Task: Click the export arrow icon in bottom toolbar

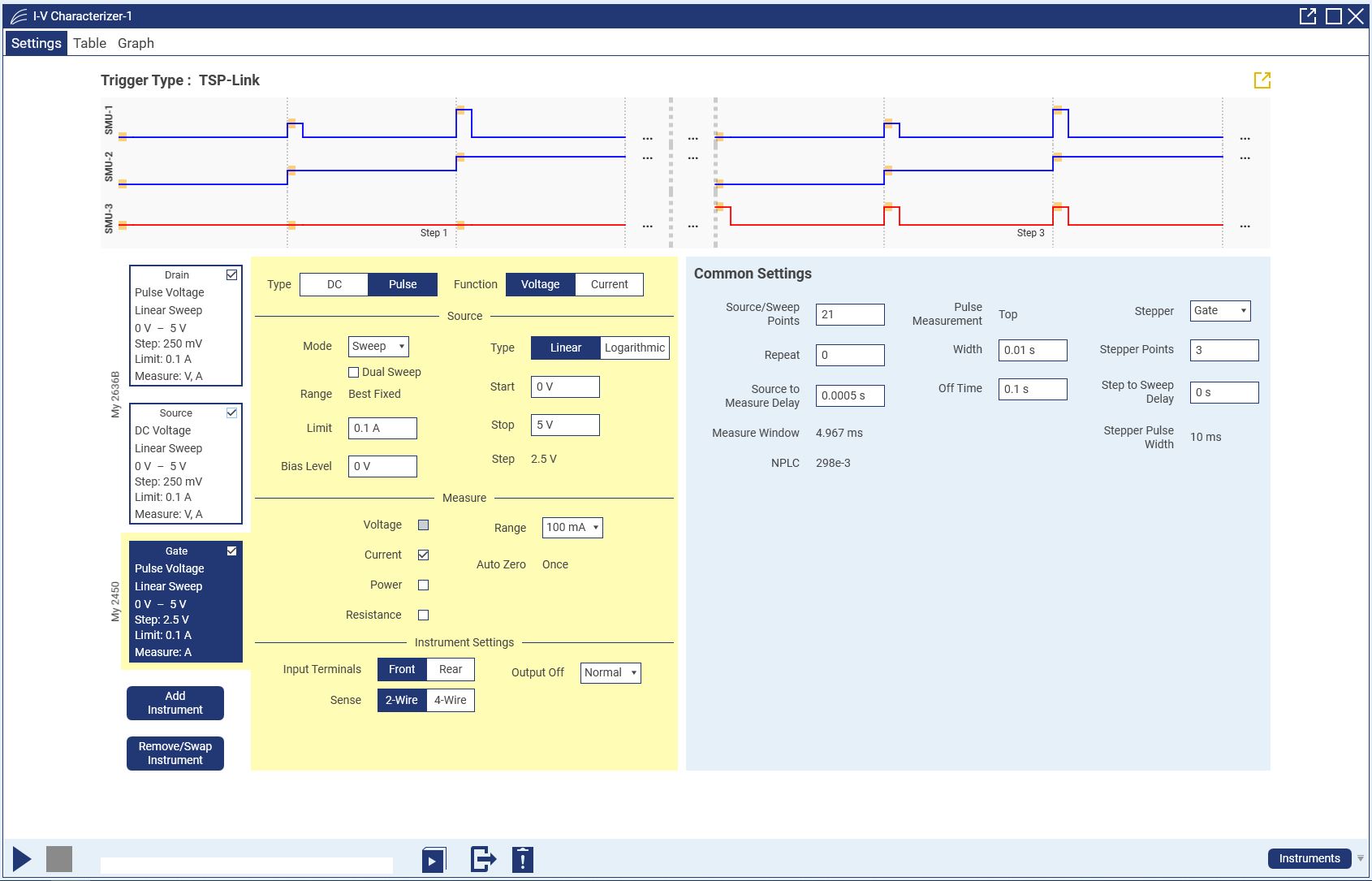Action: 483,859
